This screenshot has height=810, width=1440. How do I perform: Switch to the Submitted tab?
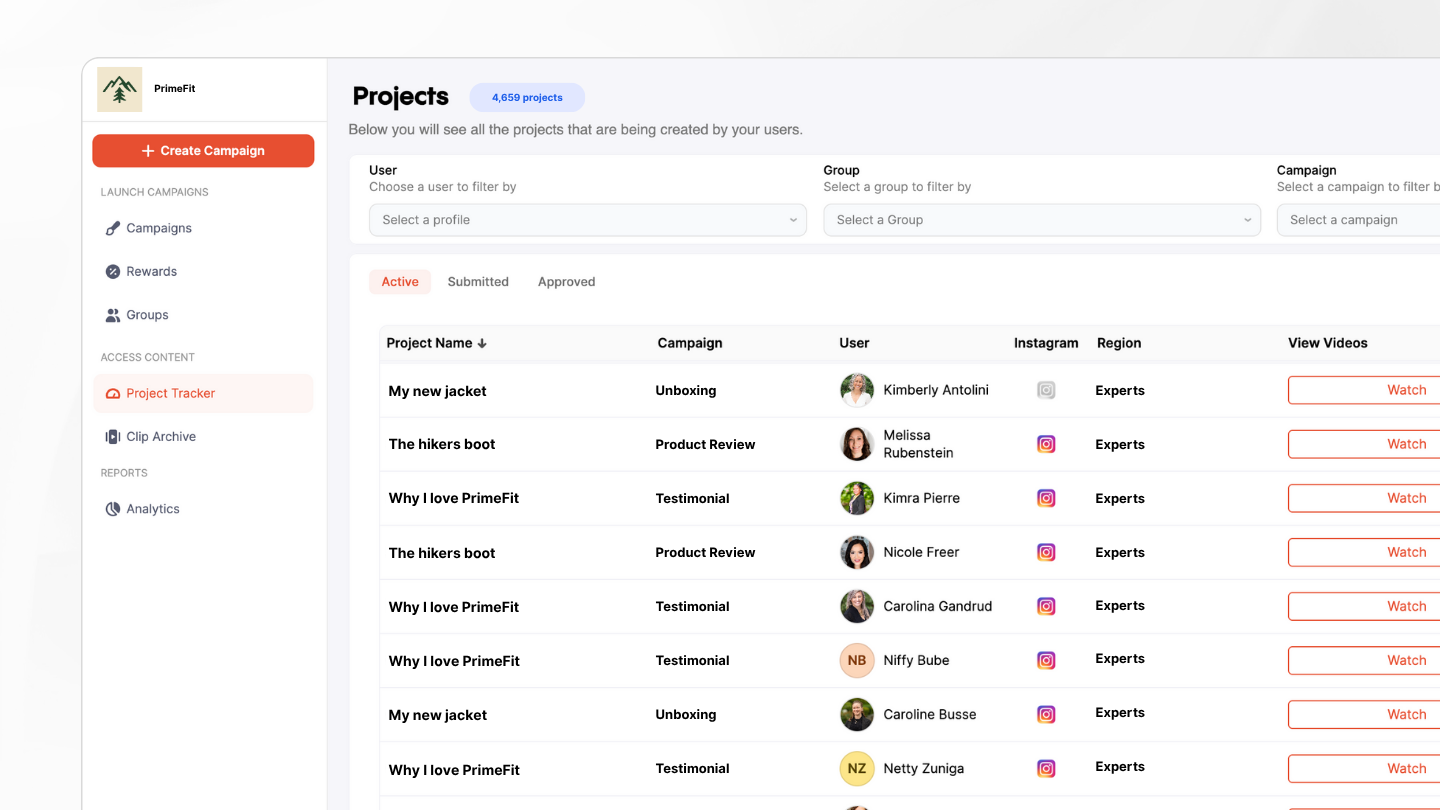(x=478, y=282)
